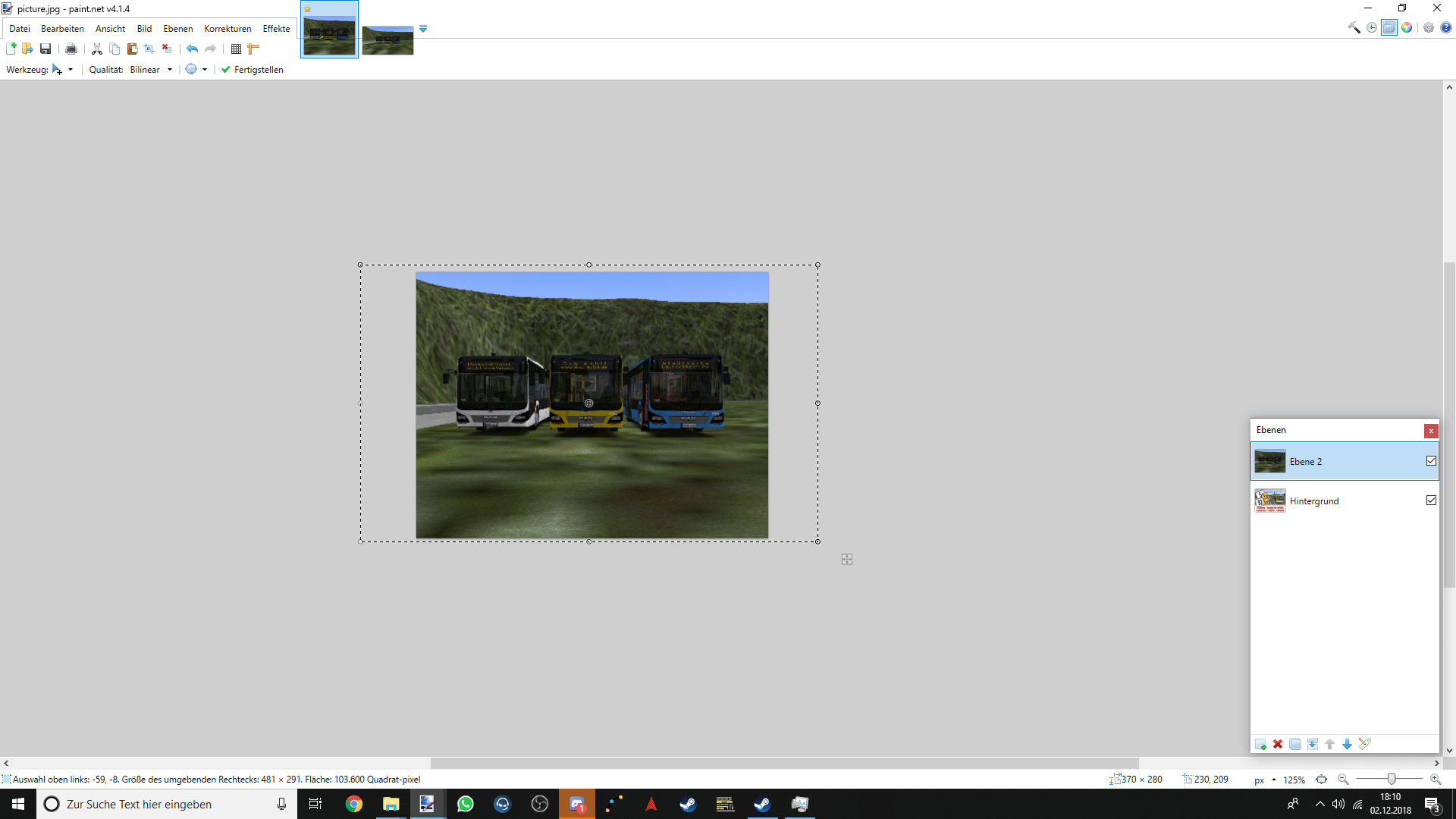
Task: Open layer properties icon
Action: pyautogui.click(x=1364, y=745)
